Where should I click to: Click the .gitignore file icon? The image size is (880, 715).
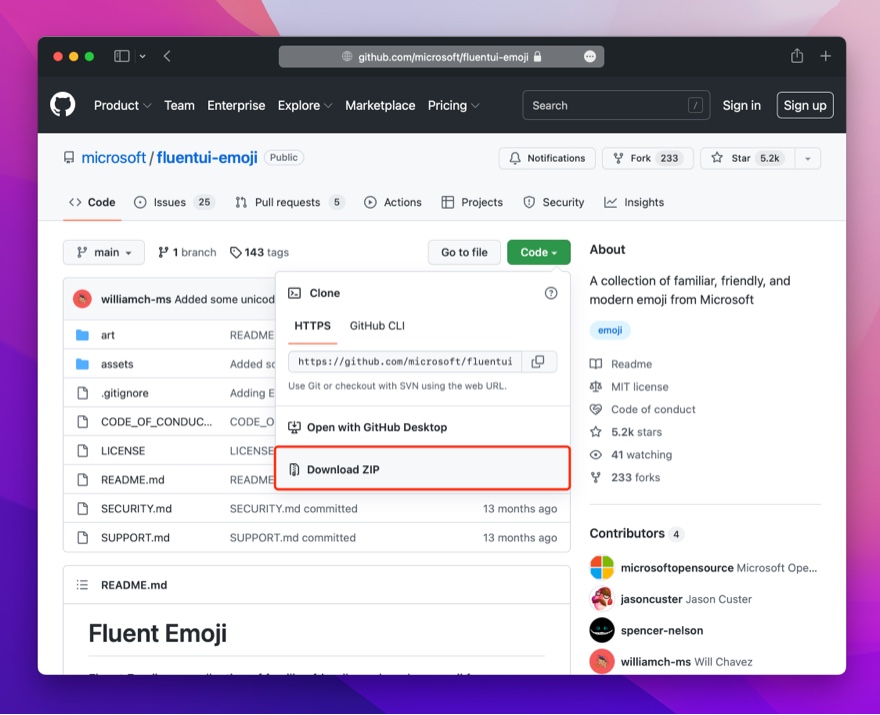[82, 393]
